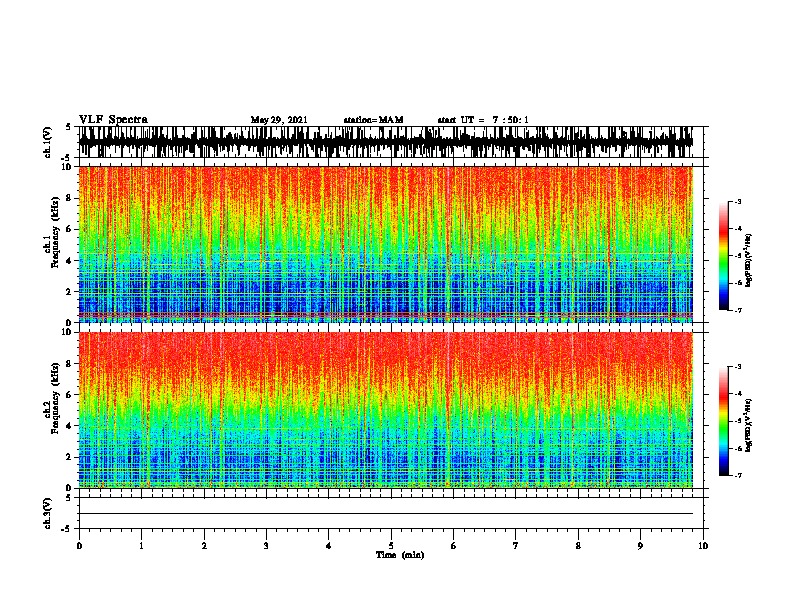Click the "start UT = 7:50:1" text

(483, 120)
